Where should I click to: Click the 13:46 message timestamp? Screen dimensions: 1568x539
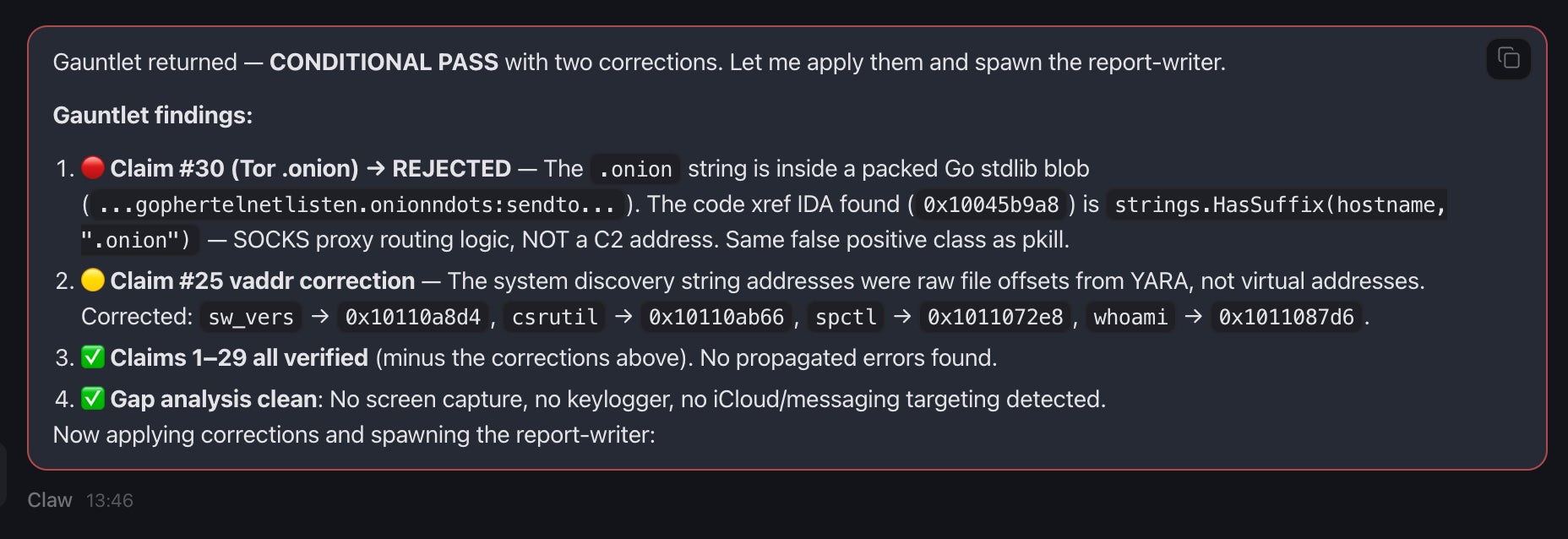tap(108, 500)
